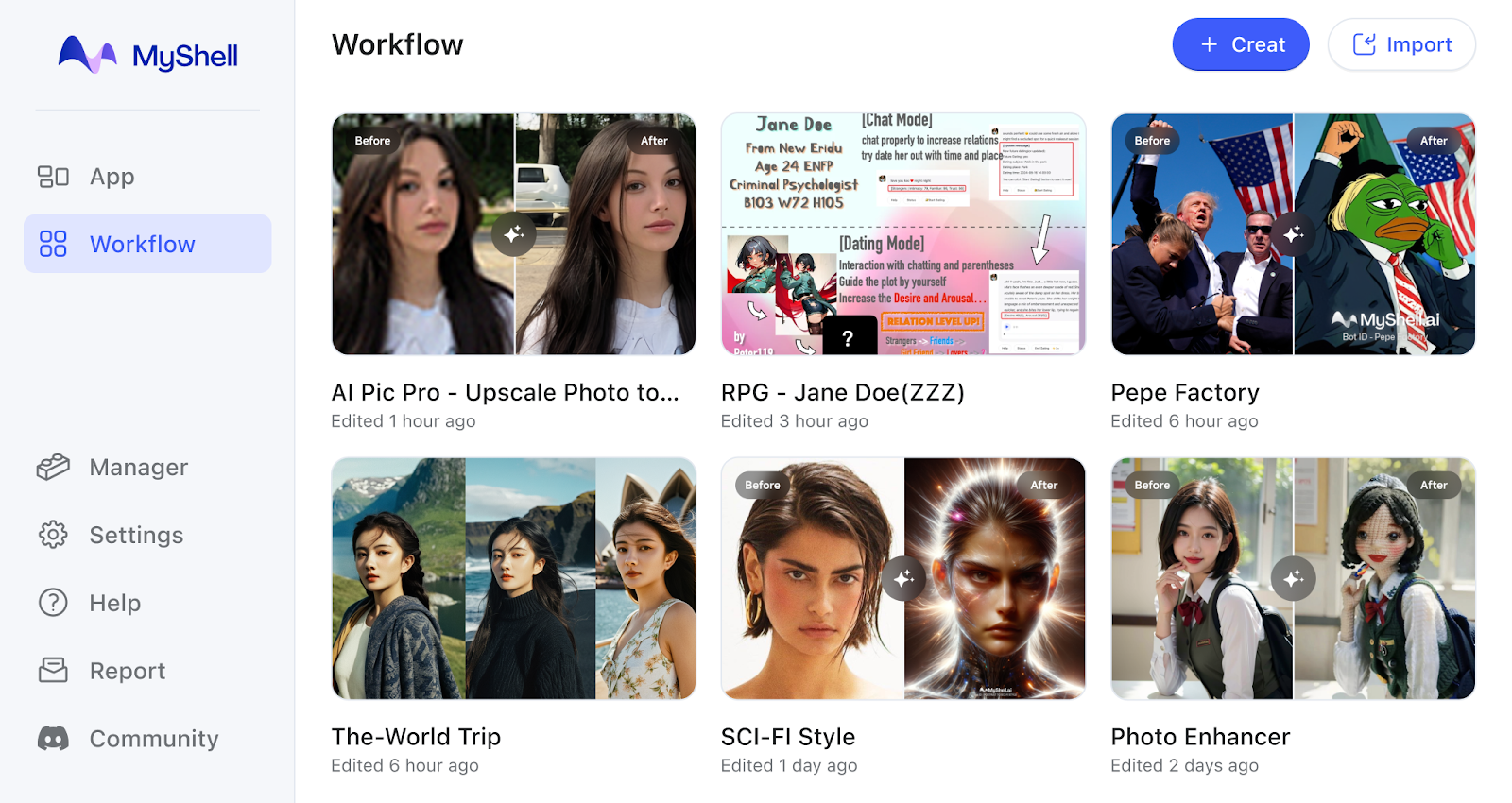1512x803 pixels.
Task: Open the RPG - Jane Doe(ZZZ) thumbnail
Action: (x=902, y=234)
